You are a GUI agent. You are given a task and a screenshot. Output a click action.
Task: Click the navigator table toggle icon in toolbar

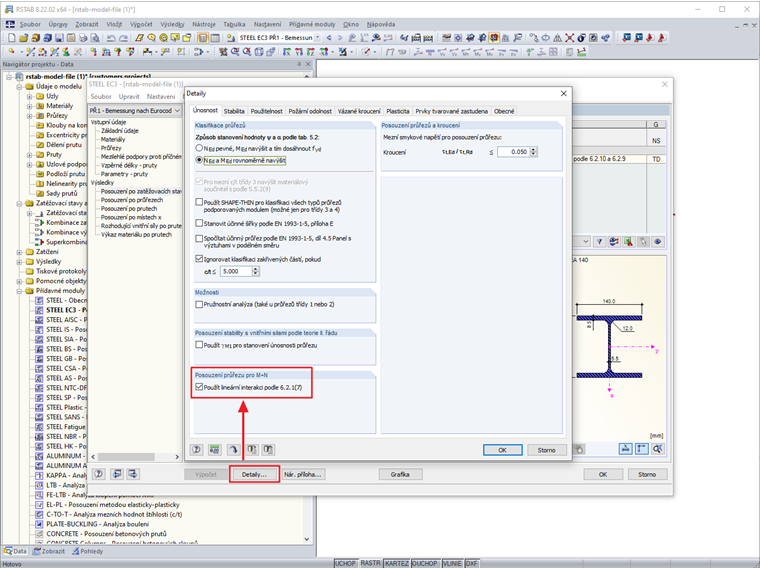pos(203,38)
